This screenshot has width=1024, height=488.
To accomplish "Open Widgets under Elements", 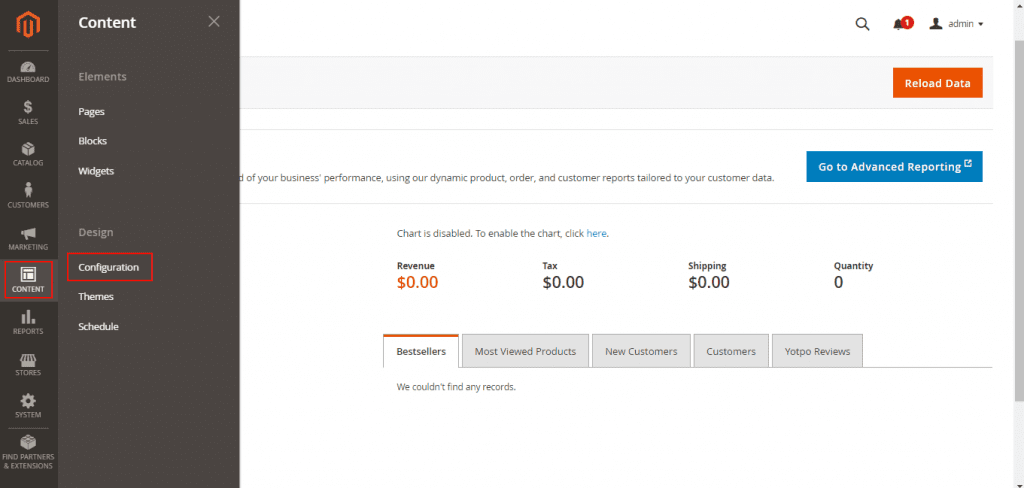I will coord(96,171).
